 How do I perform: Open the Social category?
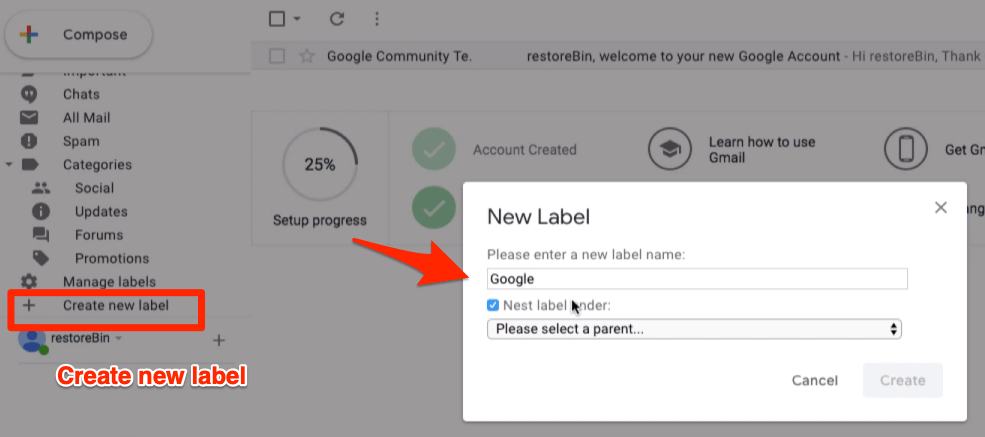[94, 188]
